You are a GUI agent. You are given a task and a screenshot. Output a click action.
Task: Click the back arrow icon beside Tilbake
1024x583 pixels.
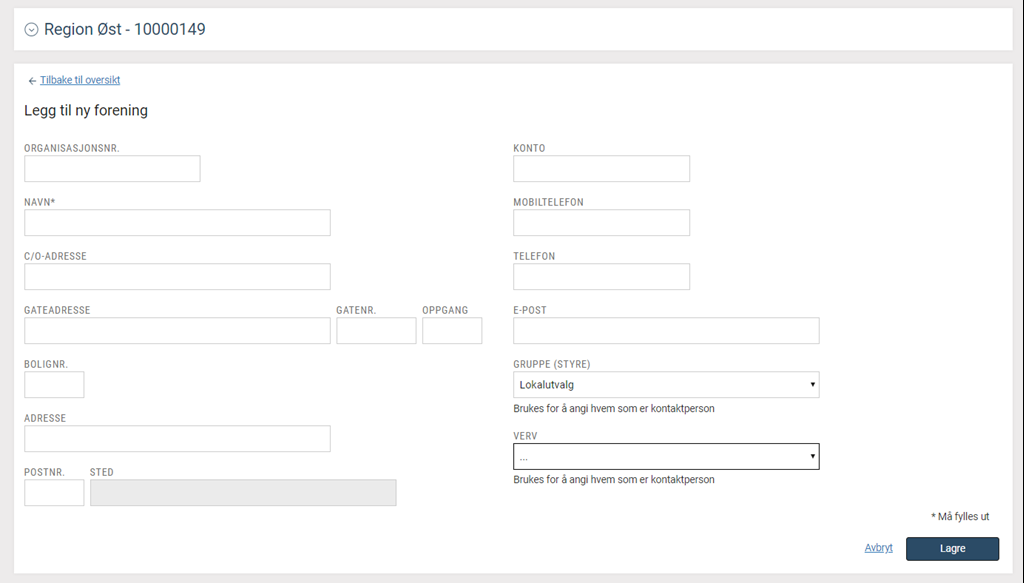pyautogui.click(x=32, y=81)
